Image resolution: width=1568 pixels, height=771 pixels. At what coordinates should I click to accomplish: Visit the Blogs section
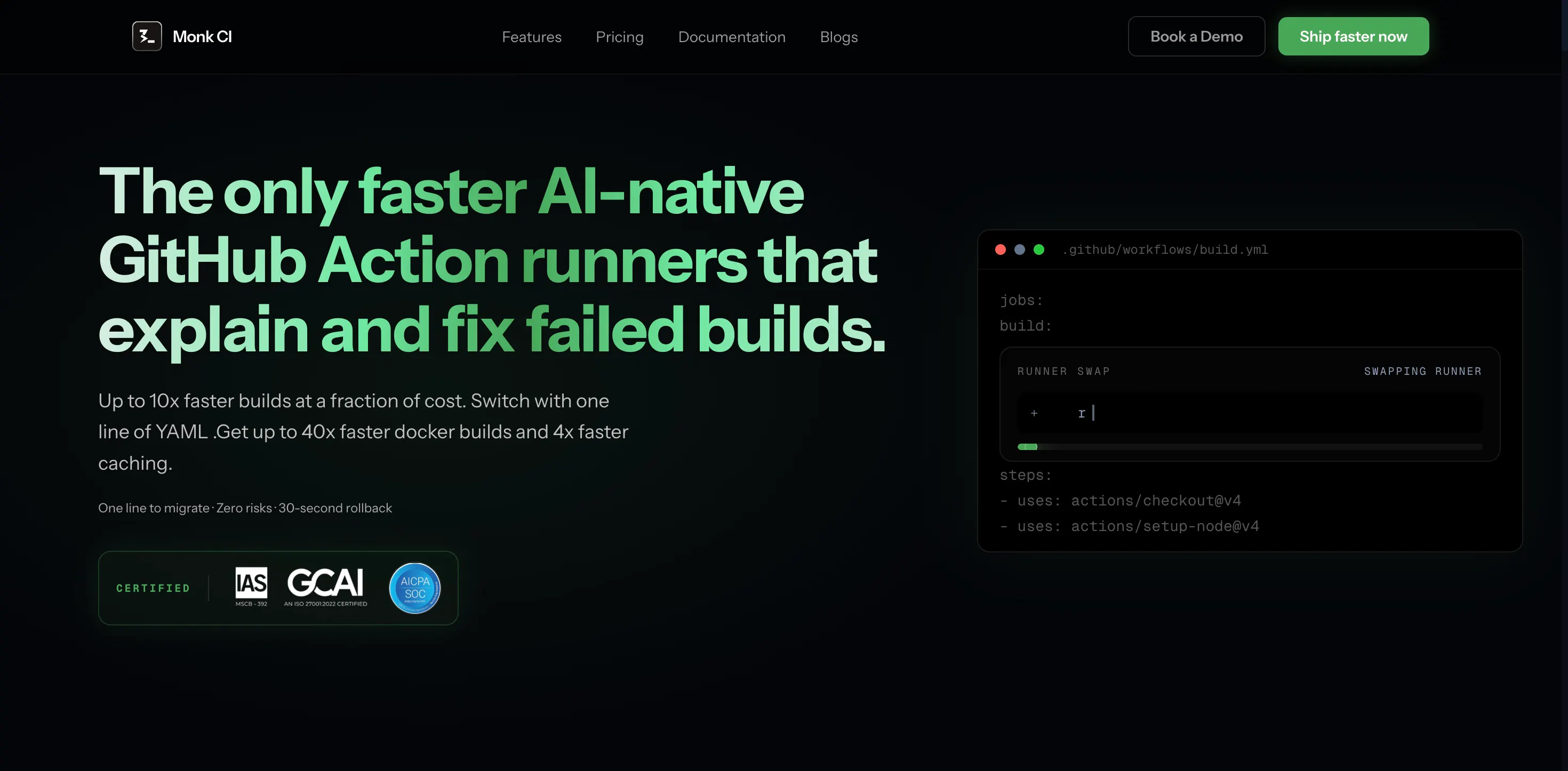point(839,37)
